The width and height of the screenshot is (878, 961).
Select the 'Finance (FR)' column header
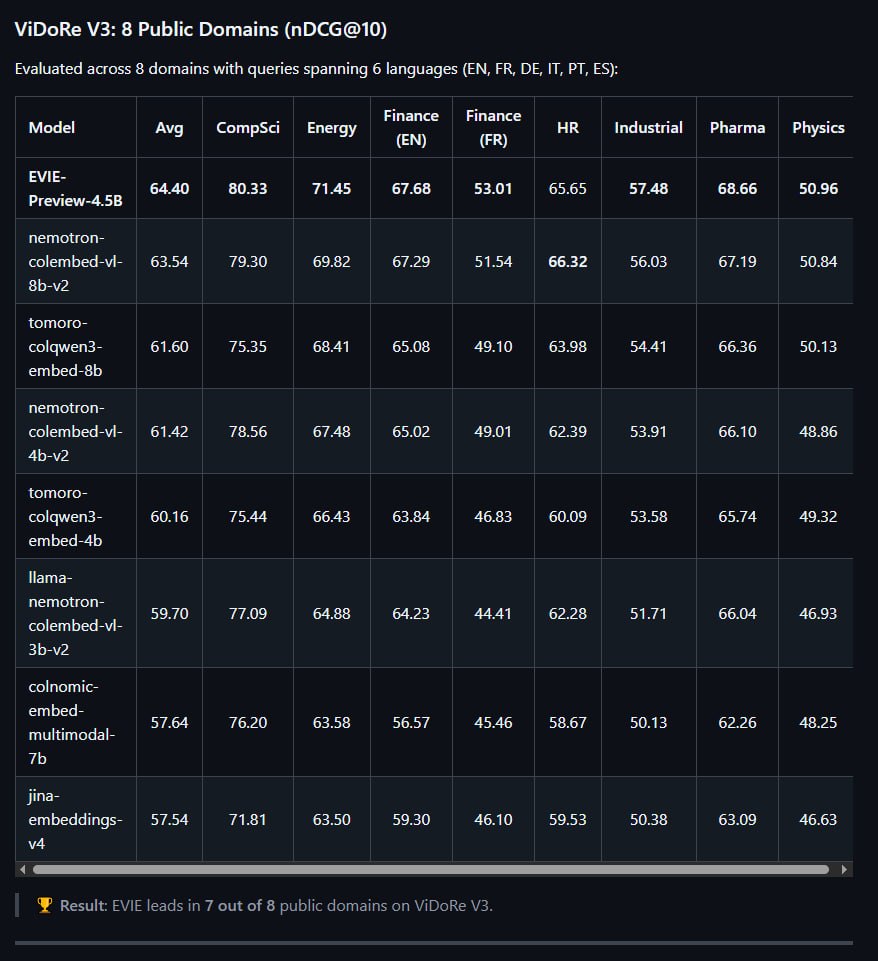493,127
